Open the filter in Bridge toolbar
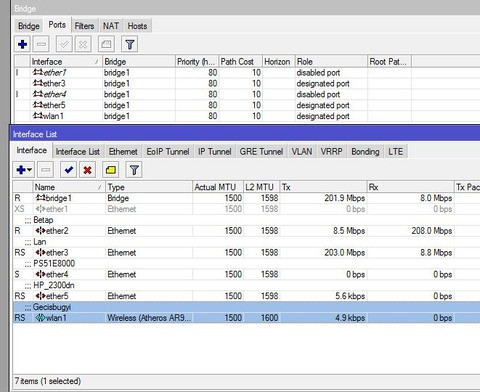 [130, 44]
